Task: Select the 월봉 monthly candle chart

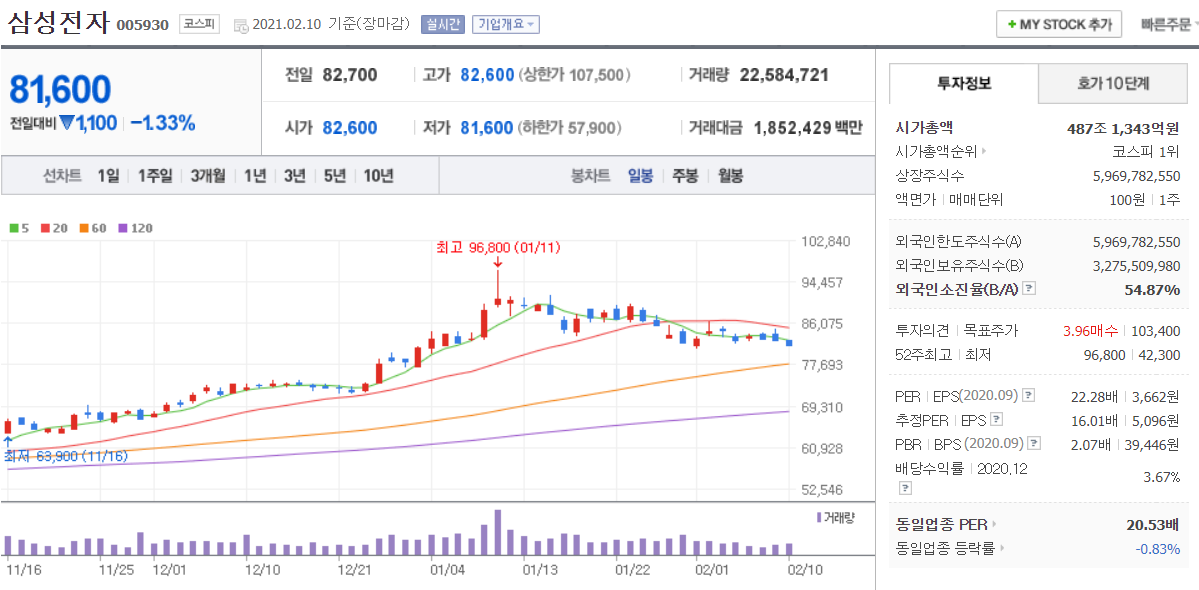Action: (730, 176)
